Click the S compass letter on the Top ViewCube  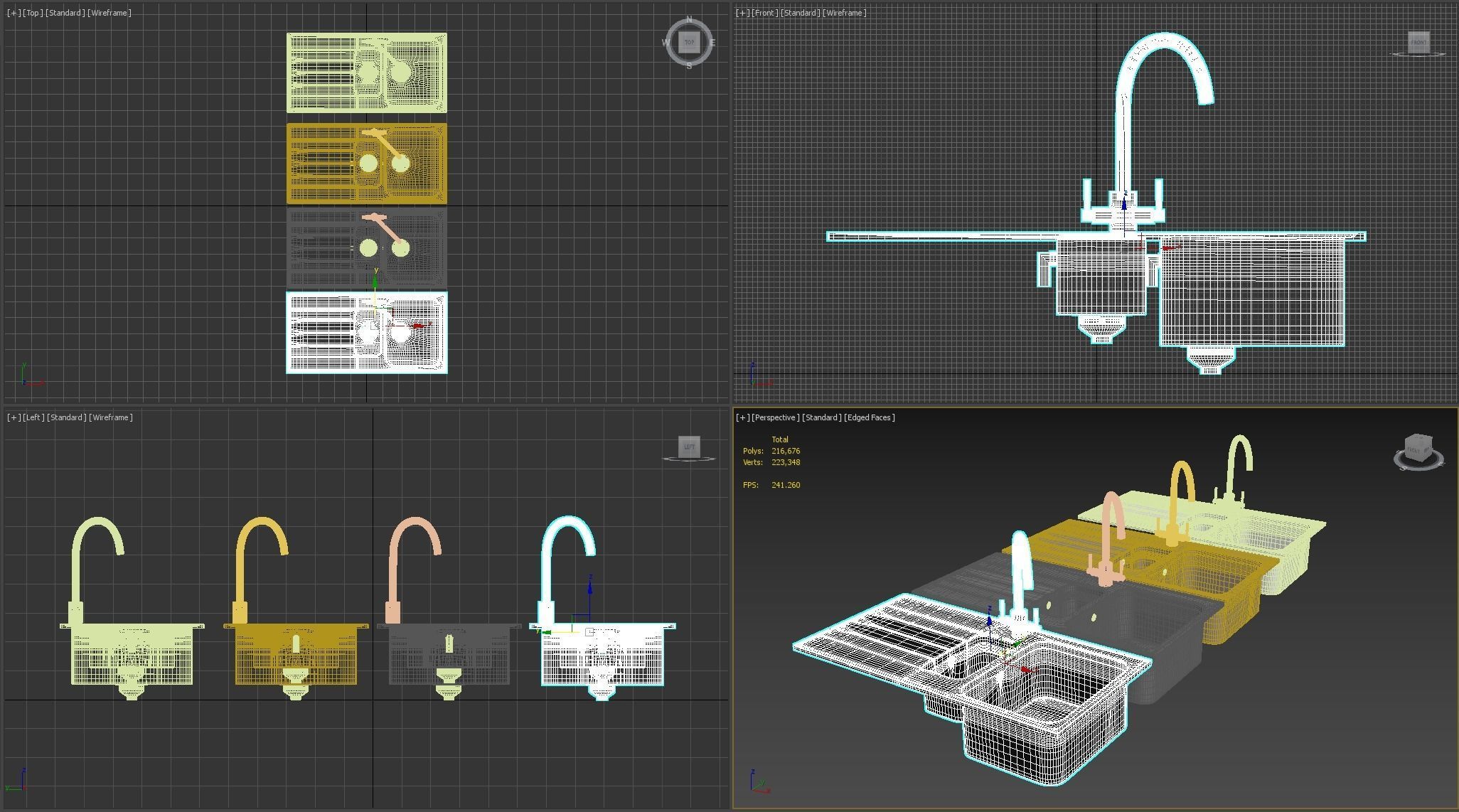(689, 66)
